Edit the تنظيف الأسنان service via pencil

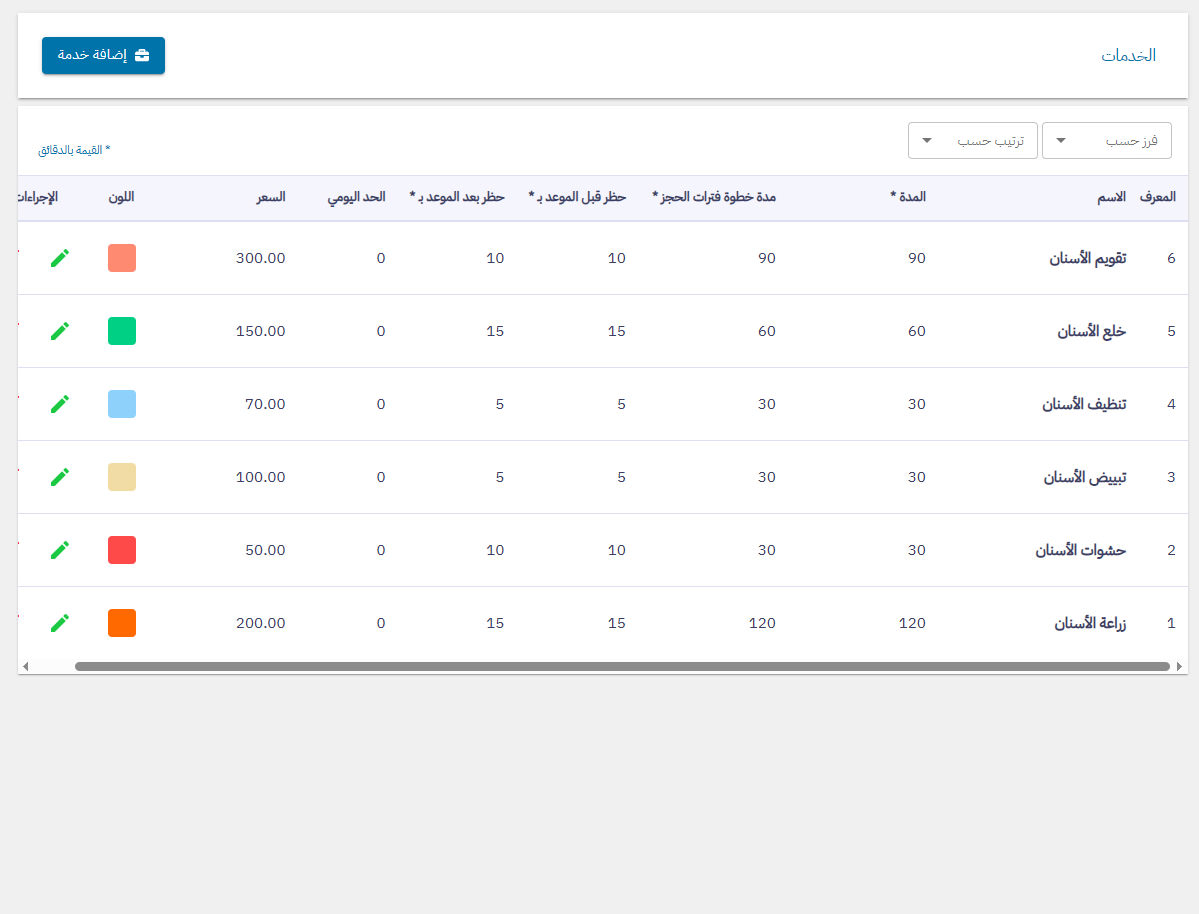coord(60,404)
